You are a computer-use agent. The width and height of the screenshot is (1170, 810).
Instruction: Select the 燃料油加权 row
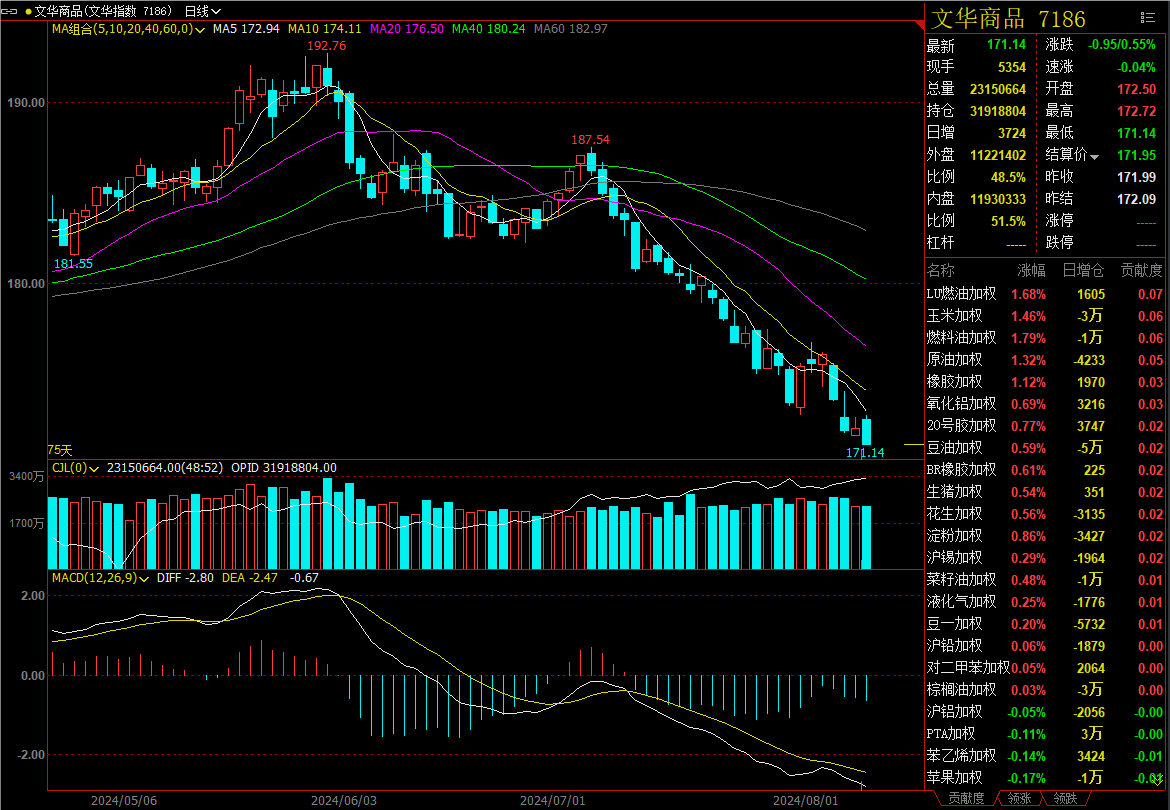[1045, 338]
